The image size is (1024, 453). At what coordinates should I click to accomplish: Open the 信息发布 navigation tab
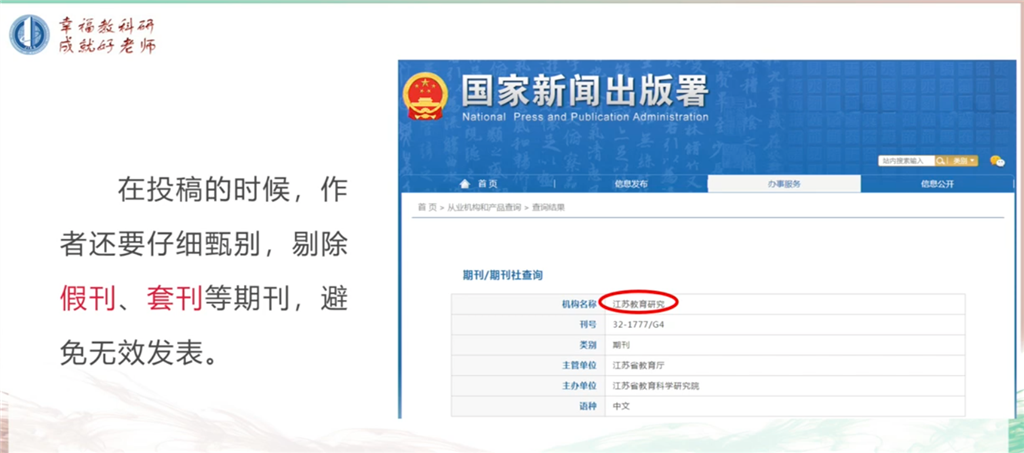631,184
